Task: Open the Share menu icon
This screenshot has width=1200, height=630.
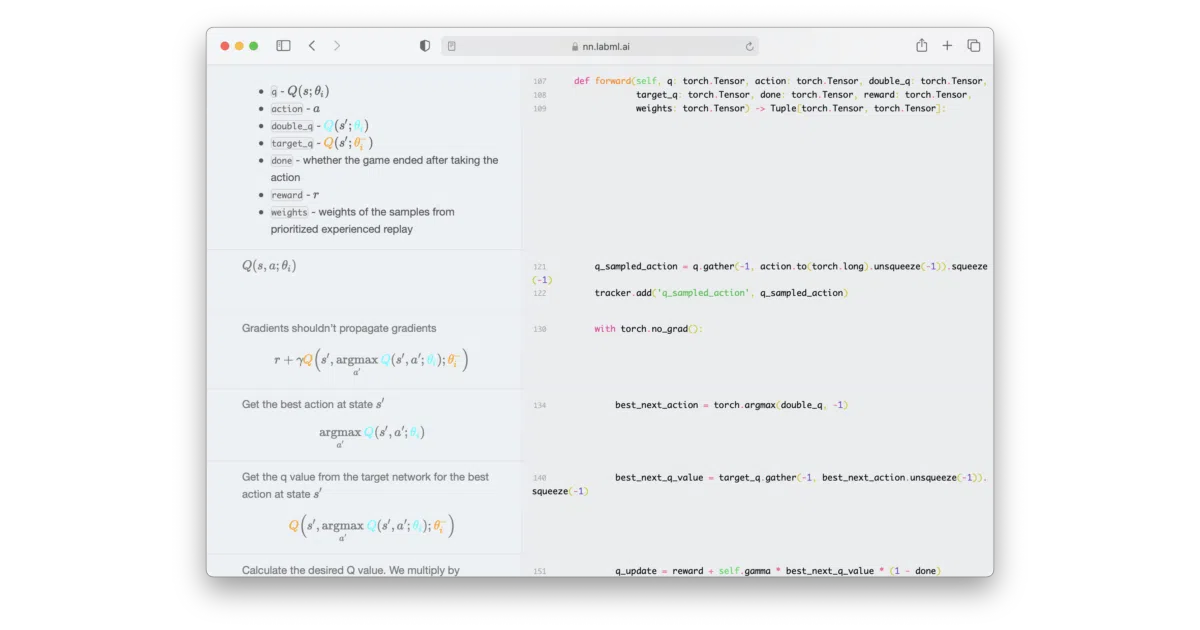Action: pyautogui.click(x=922, y=45)
